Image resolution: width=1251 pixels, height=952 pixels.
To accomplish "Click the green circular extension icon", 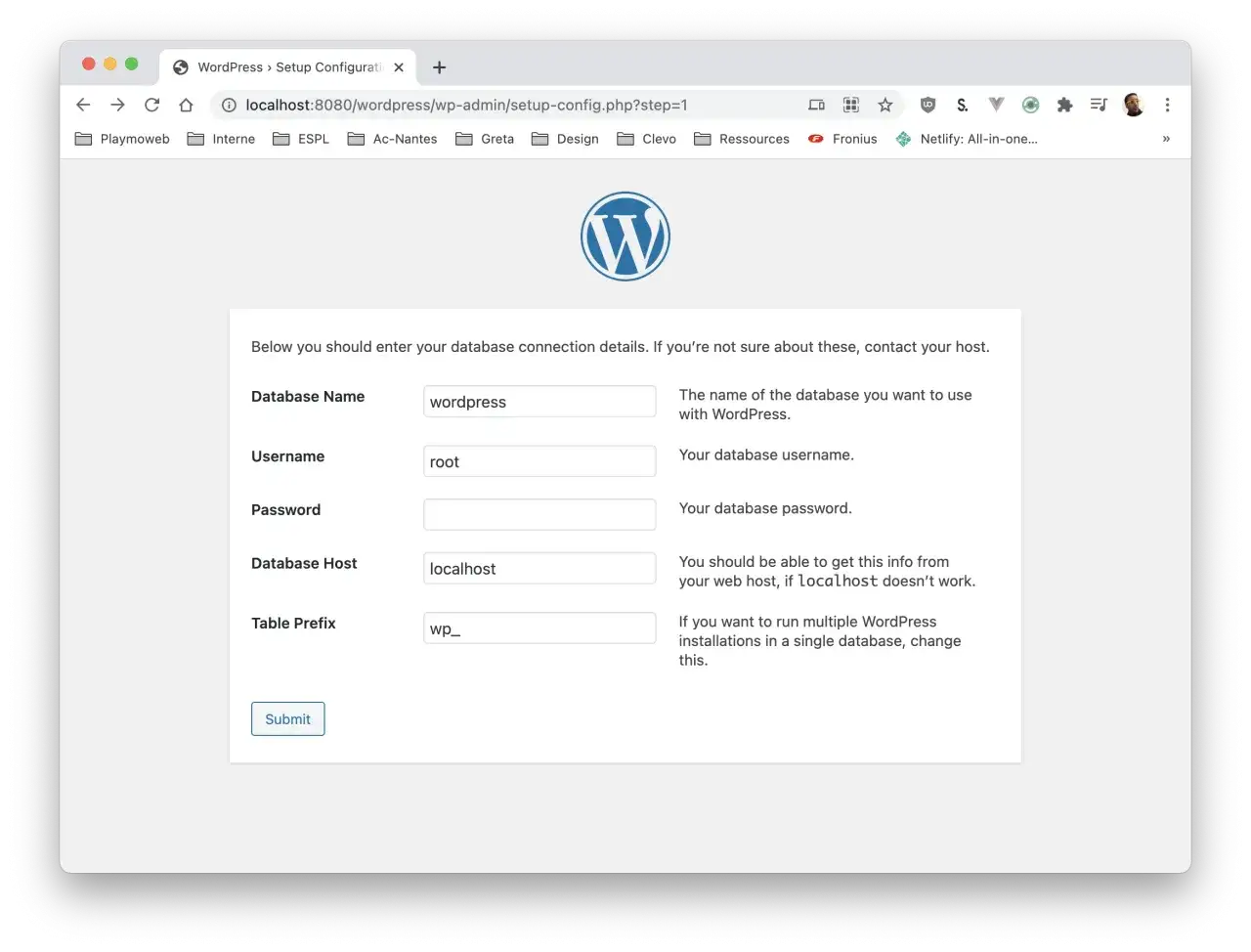I will click(x=1030, y=105).
